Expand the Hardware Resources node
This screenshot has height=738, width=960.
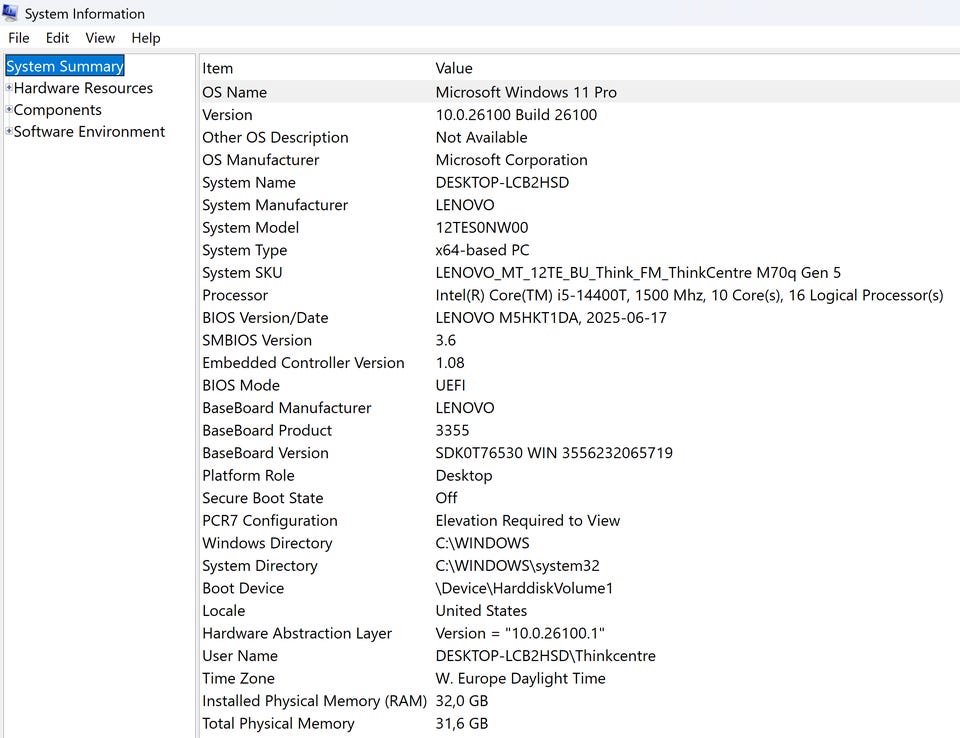pos(9,88)
